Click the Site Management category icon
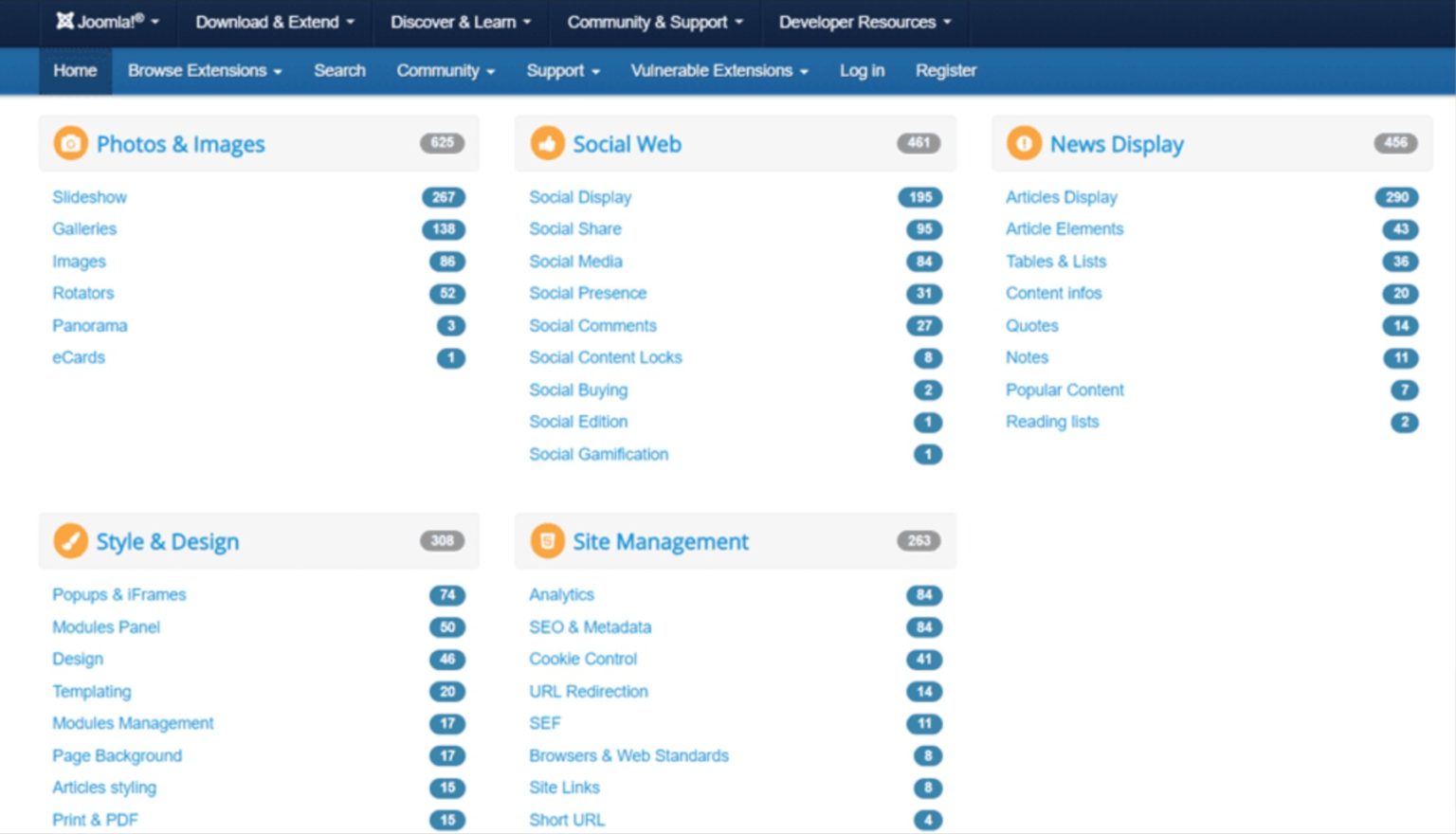 click(548, 540)
